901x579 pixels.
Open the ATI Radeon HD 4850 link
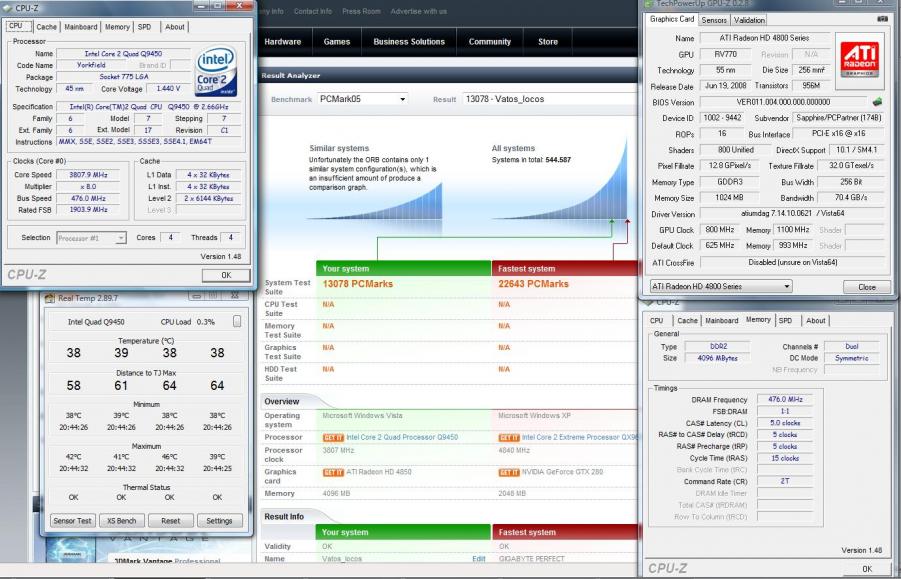pos(379,472)
